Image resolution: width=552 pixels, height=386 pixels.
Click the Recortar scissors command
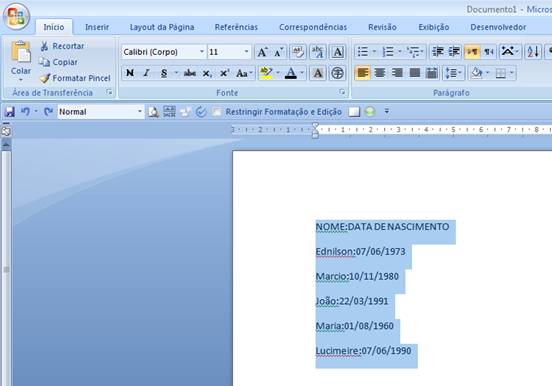[62, 46]
